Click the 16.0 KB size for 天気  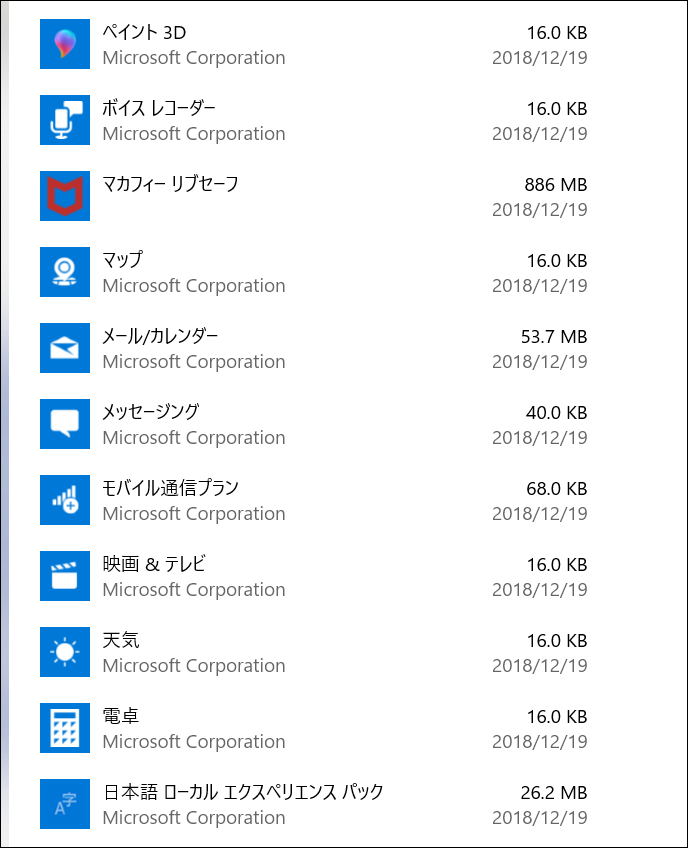coord(557,640)
